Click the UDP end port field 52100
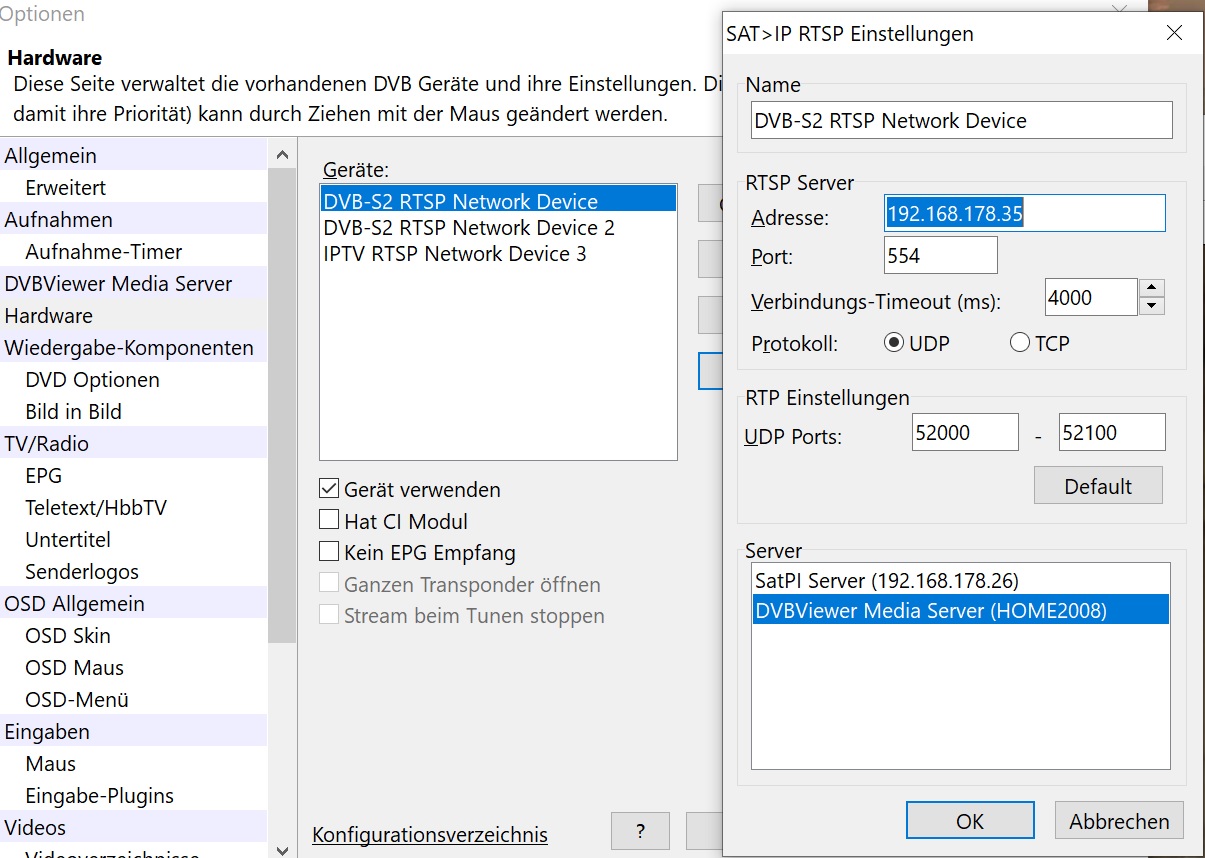The height and width of the screenshot is (858, 1205). tap(1112, 432)
